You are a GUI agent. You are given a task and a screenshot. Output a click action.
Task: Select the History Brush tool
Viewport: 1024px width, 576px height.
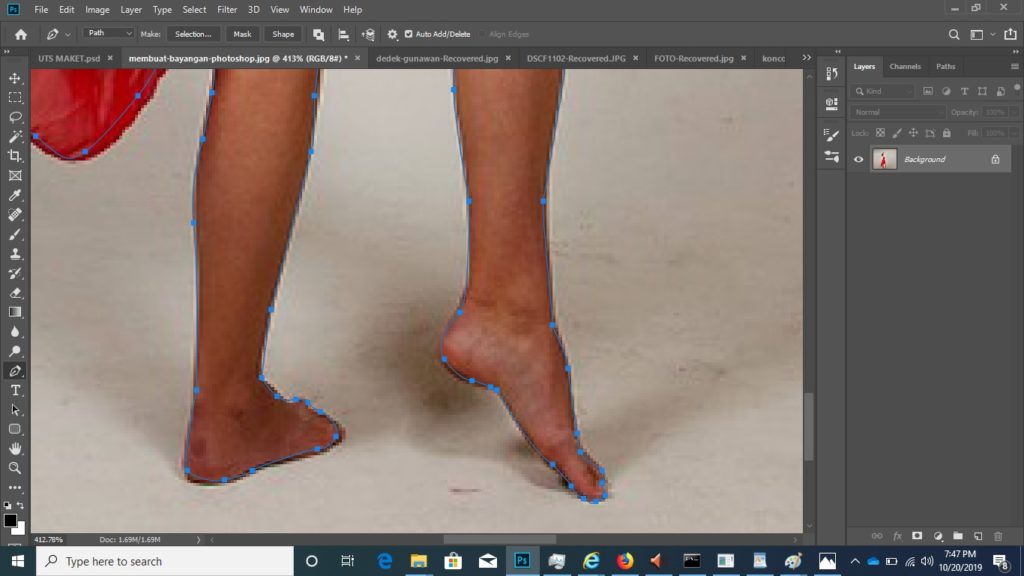pyautogui.click(x=15, y=274)
